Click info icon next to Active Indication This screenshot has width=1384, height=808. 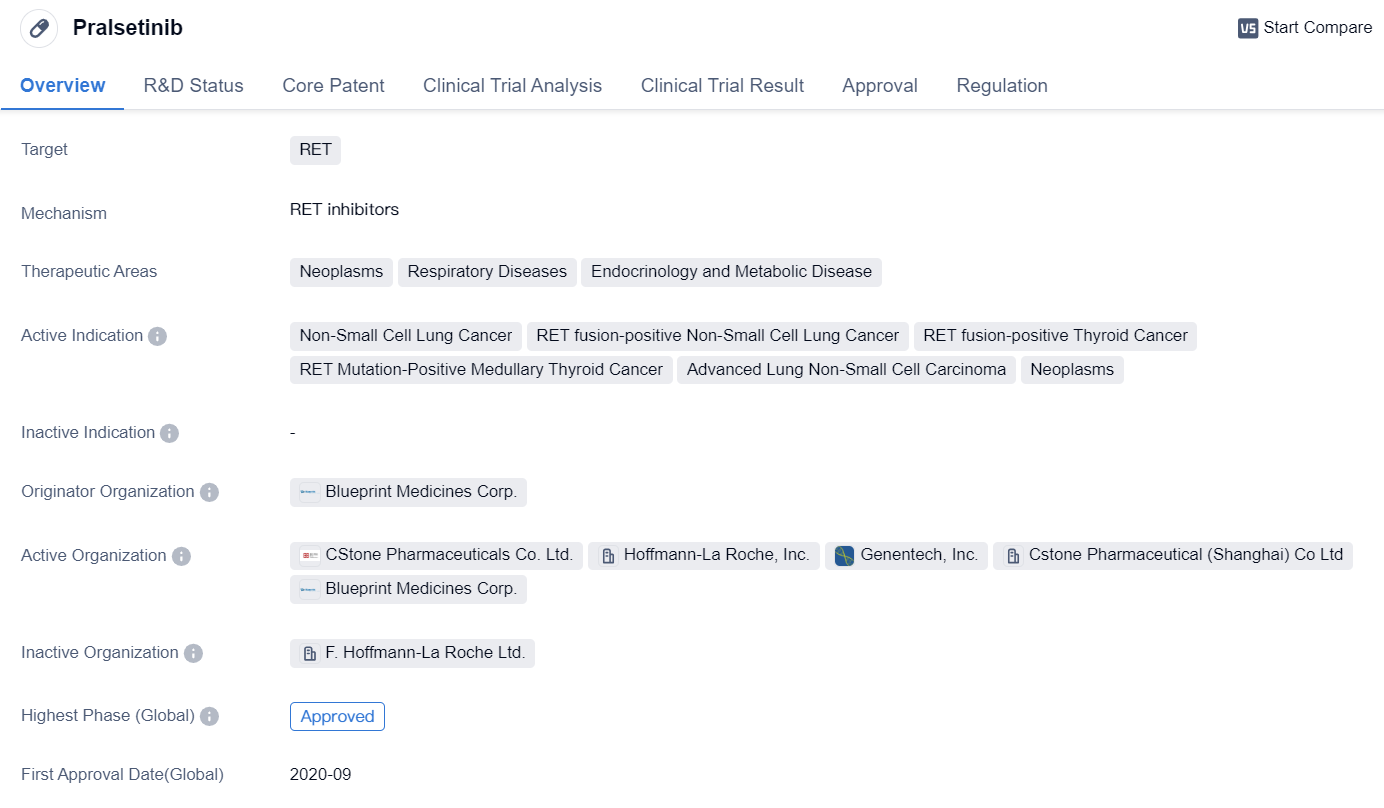(157, 336)
